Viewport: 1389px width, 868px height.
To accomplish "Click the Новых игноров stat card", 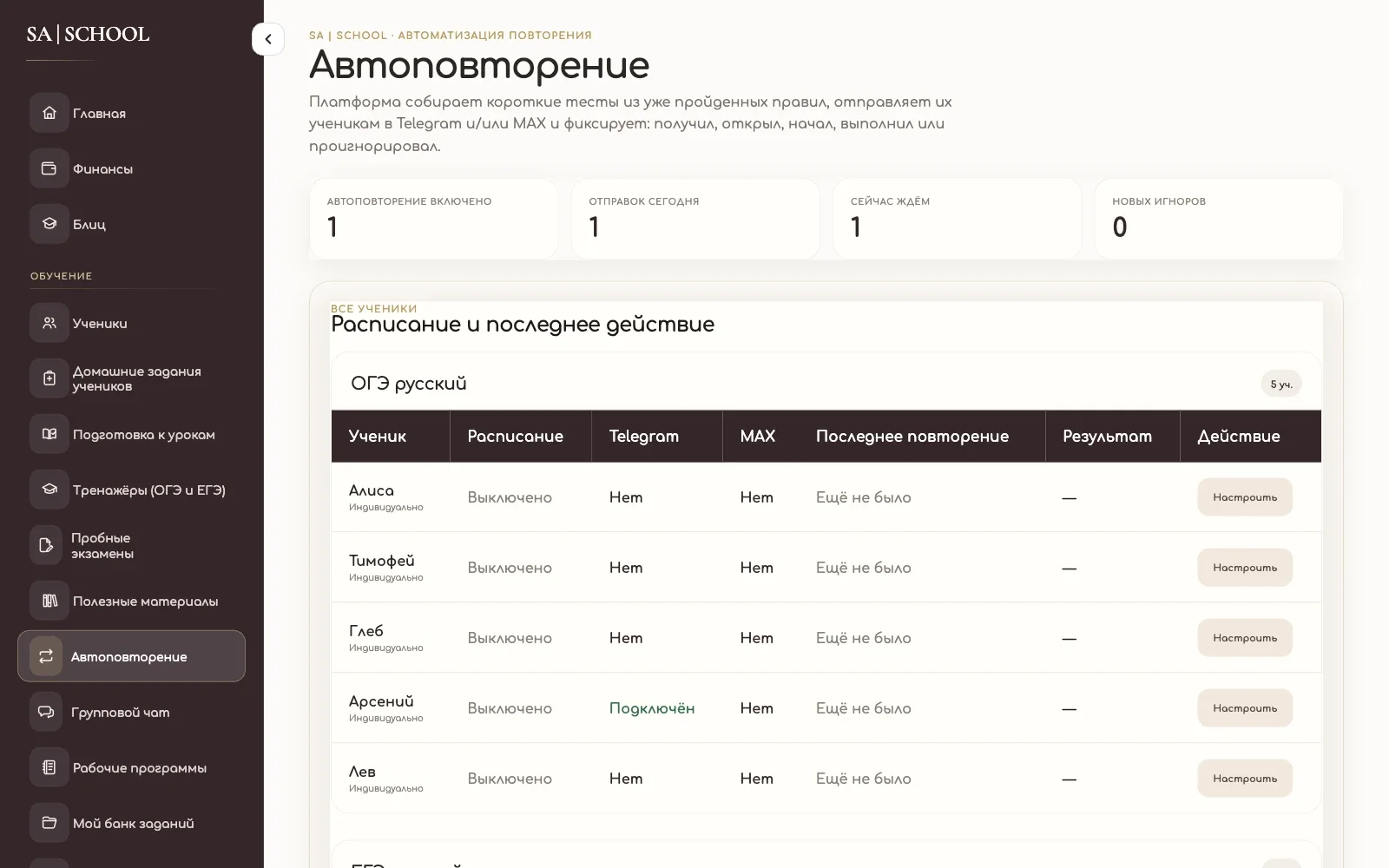I will point(1219,219).
